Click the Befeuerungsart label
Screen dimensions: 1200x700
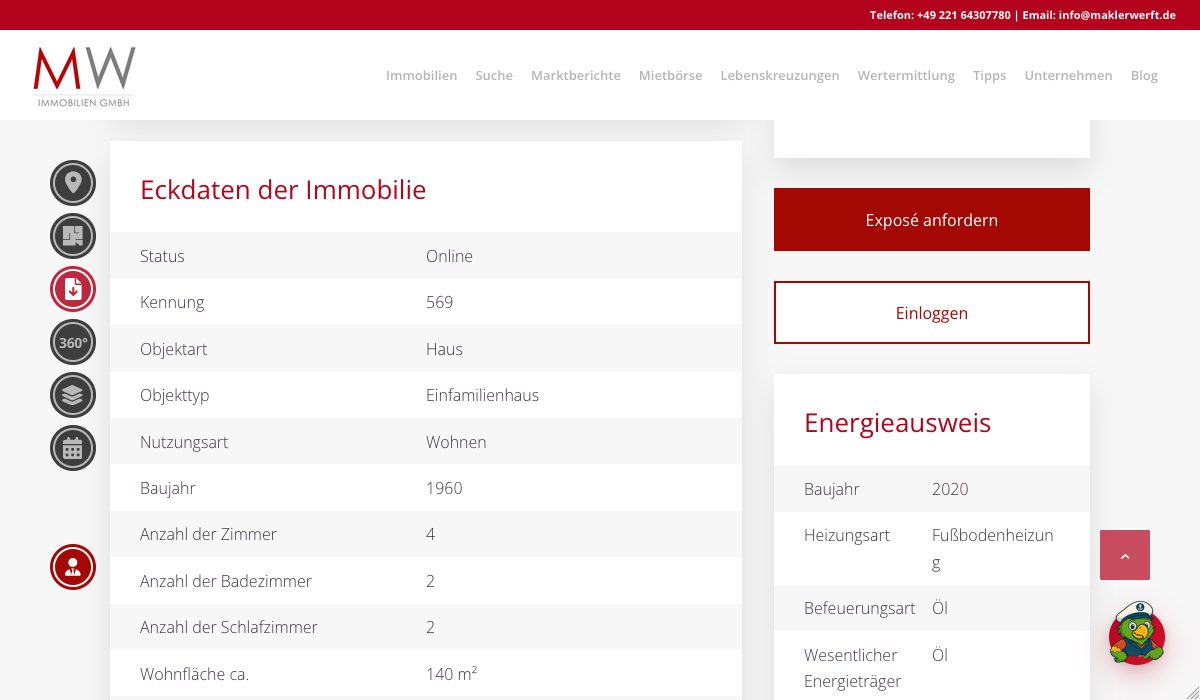coord(859,608)
